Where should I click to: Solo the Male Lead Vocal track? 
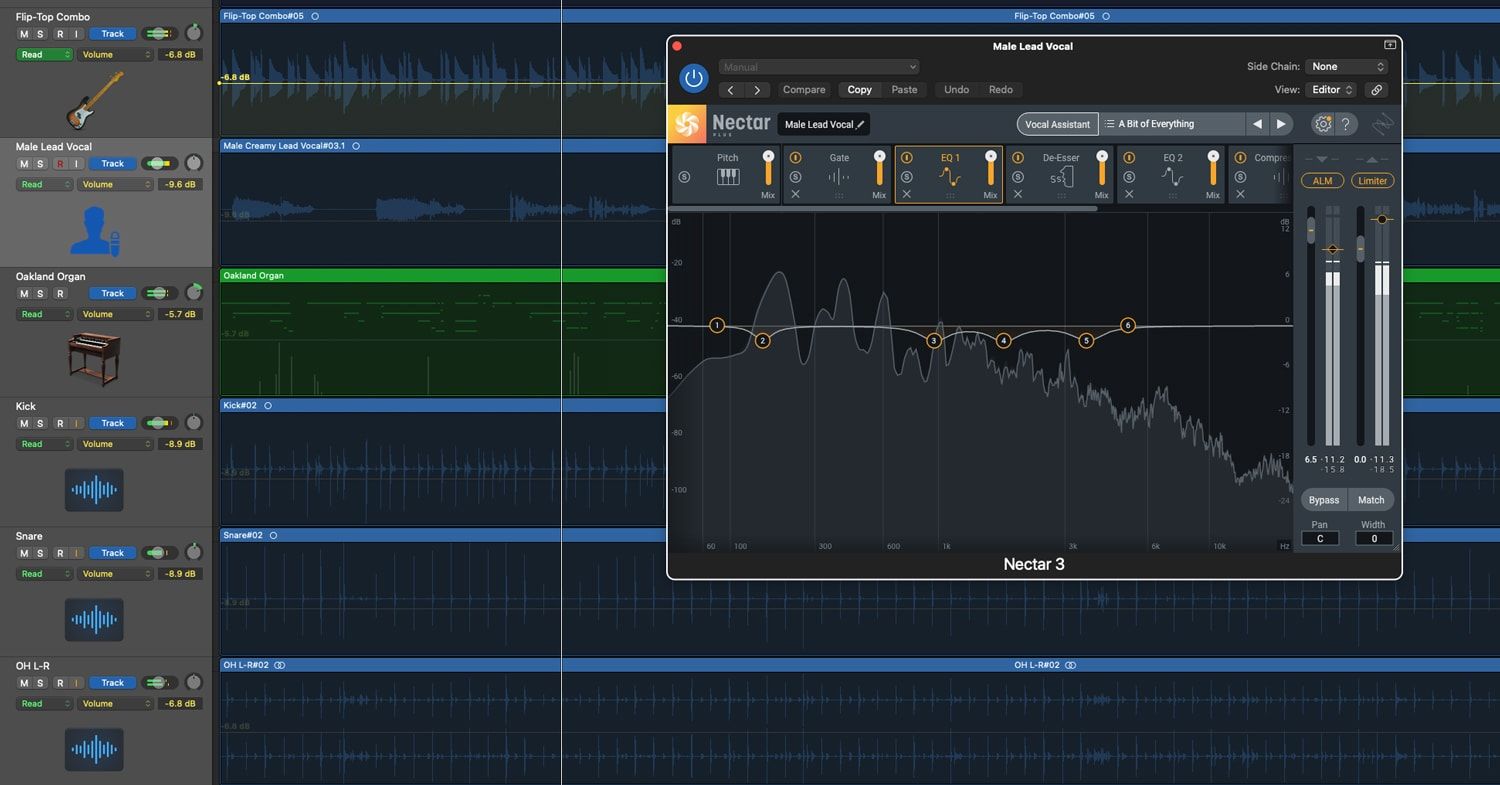coord(40,164)
